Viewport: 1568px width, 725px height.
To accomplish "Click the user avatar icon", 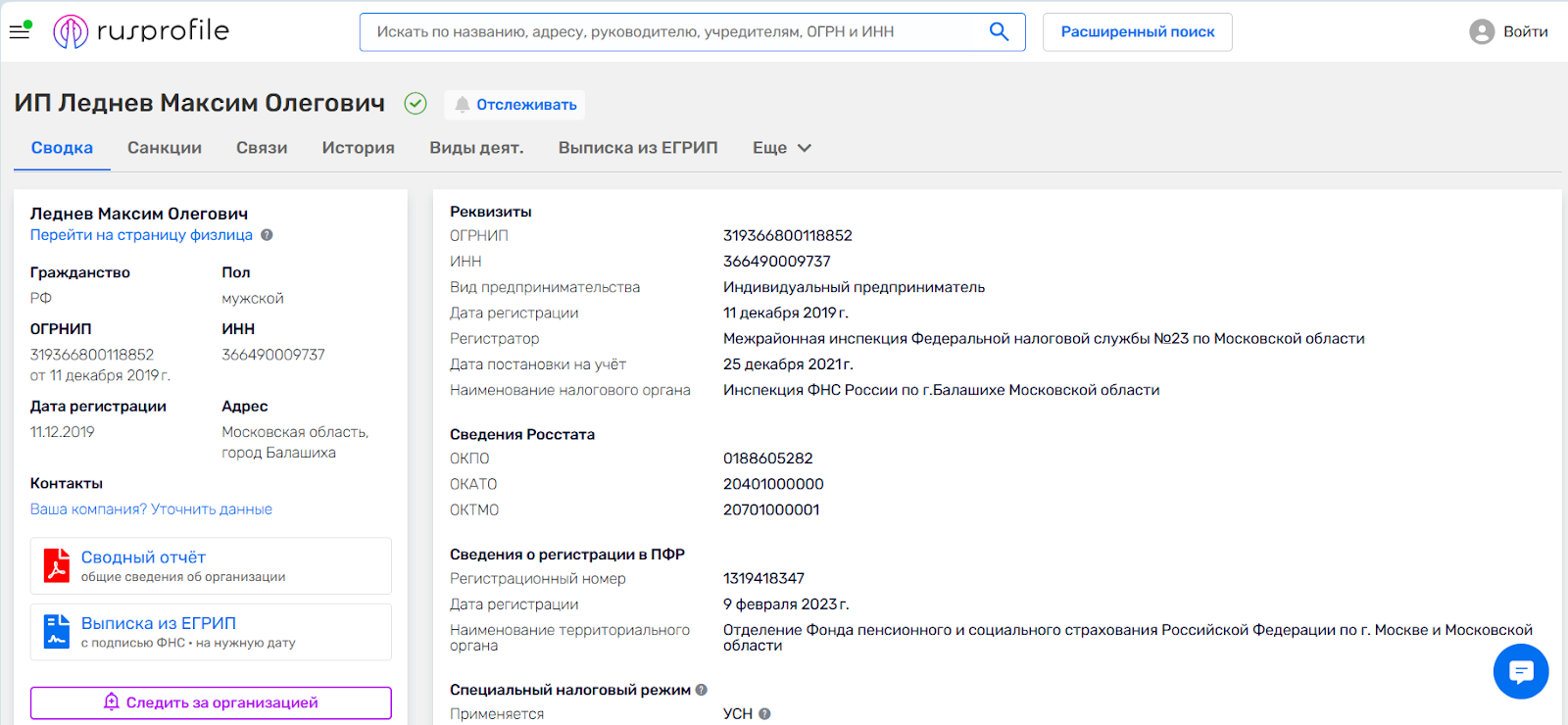I will (x=1481, y=32).
